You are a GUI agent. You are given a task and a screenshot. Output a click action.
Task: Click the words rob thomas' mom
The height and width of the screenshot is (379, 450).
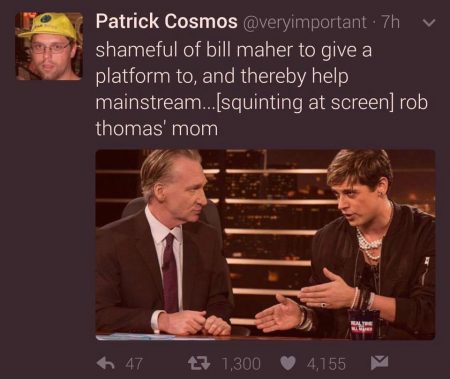(157, 129)
